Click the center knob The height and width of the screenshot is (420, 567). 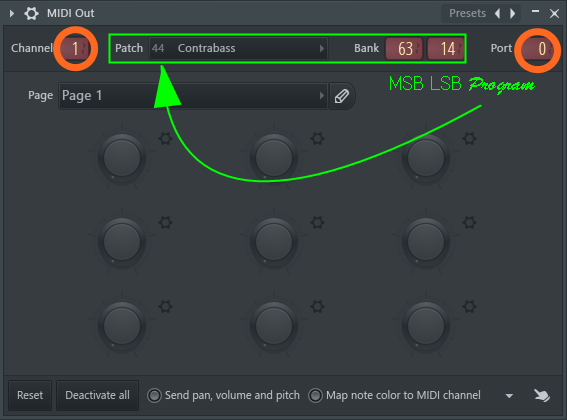[274, 242]
